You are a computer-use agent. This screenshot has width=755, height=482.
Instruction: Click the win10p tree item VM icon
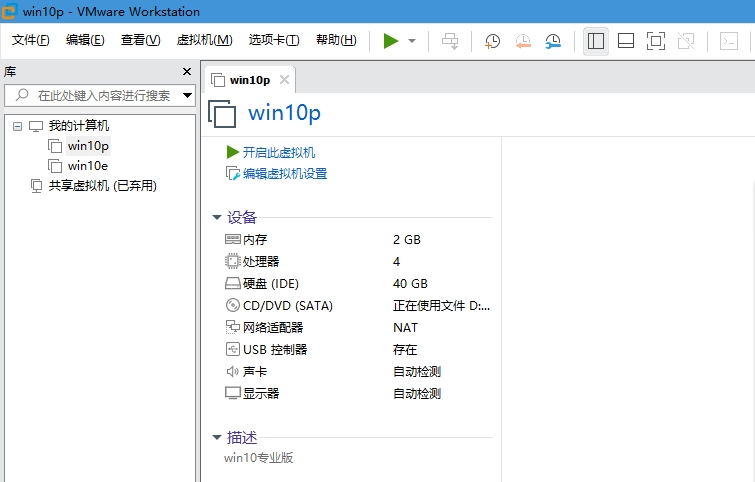click(55, 146)
